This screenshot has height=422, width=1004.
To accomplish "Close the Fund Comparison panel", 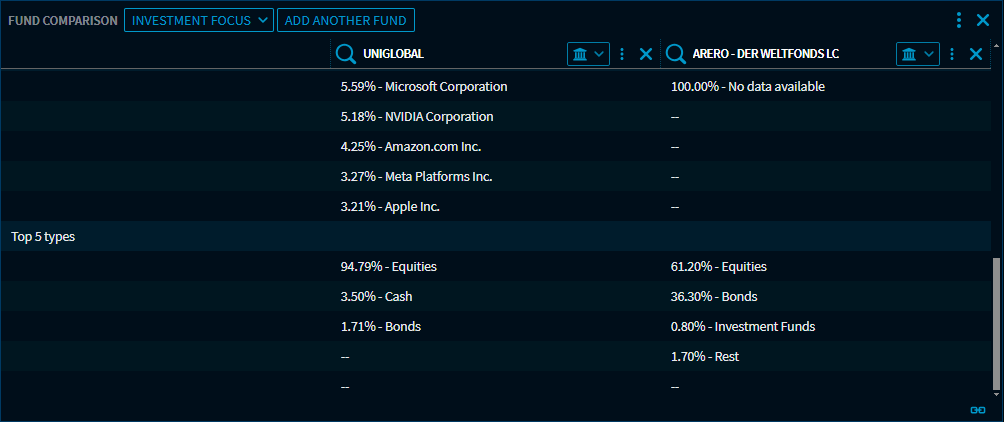I will (x=982, y=20).
